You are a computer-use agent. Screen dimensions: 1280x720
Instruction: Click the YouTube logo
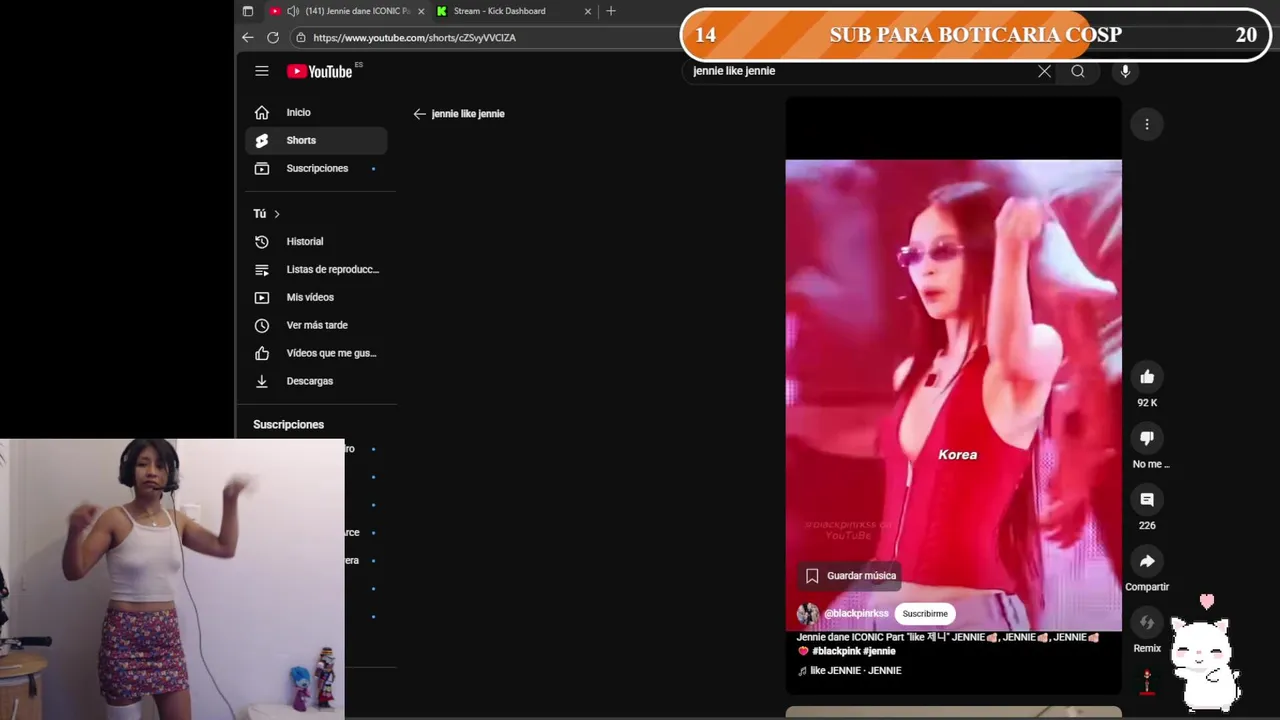pyautogui.click(x=320, y=71)
